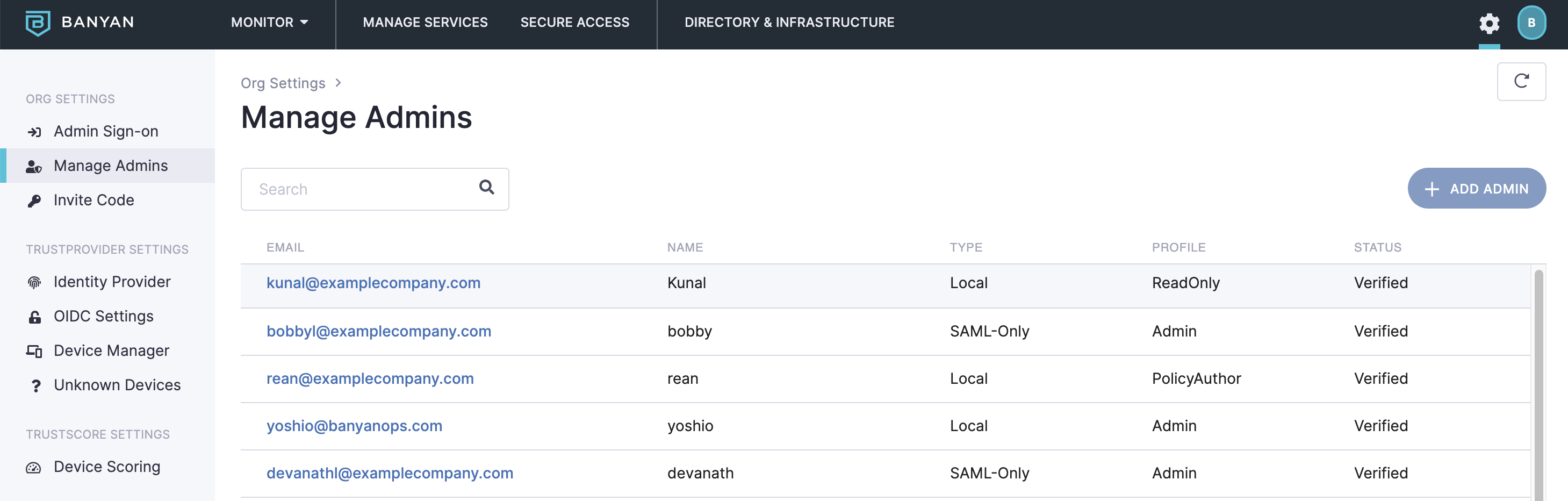Open settings gear icon
1568x501 pixels.
pos(1489,23)
